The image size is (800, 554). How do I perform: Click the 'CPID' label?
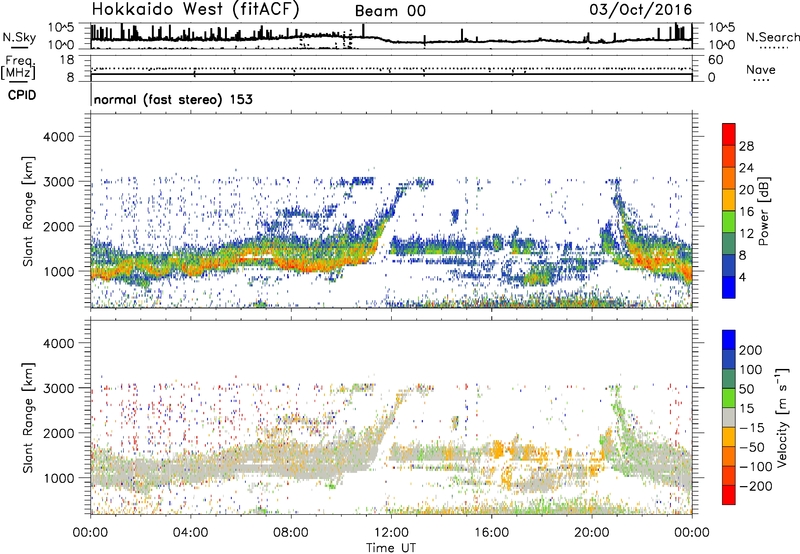(x=22, y=95)
